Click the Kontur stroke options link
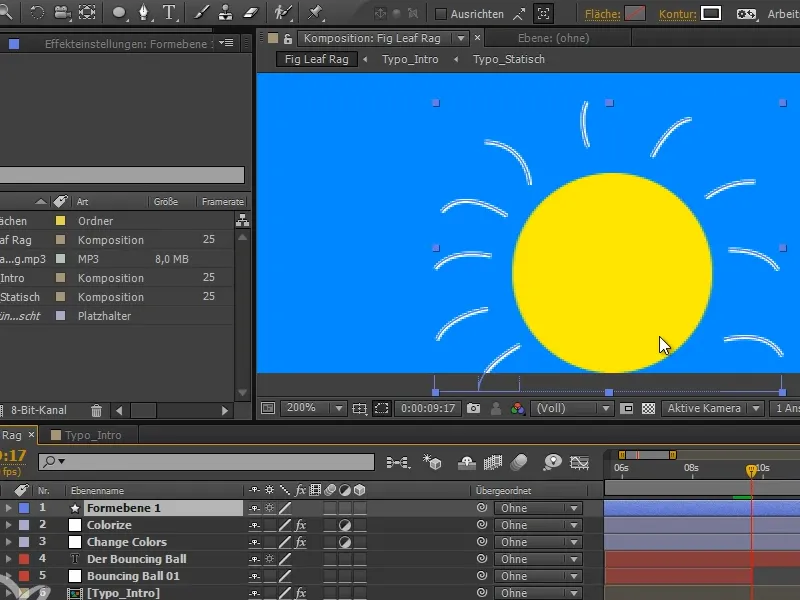The width and height of the screenshot is (800, 600). [x=678, y=14]
